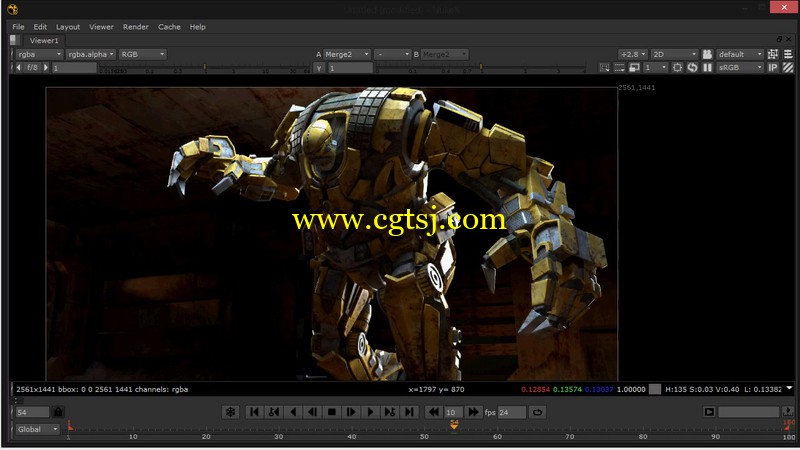Open the wipe mode dropdown between A and B
Image resolution: width=800 pixels, height=450 pixels.
[x=392, y=54]
